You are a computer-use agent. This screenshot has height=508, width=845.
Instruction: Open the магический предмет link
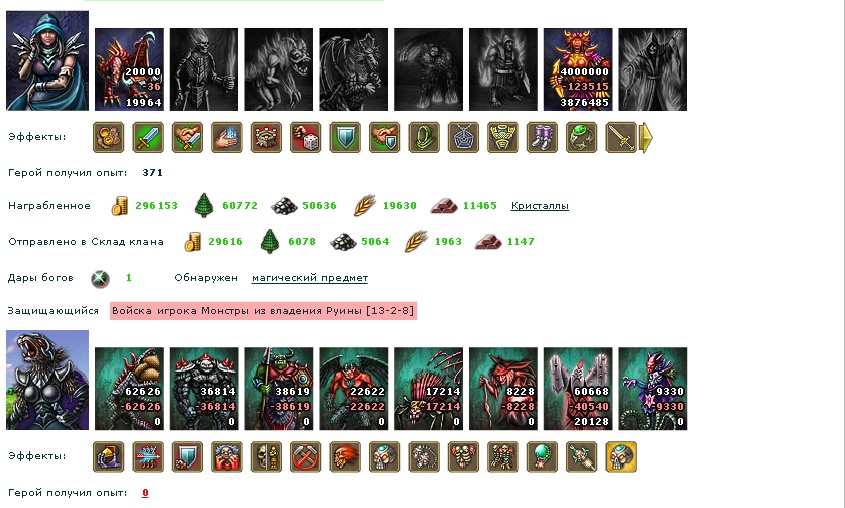click(310, 278)
